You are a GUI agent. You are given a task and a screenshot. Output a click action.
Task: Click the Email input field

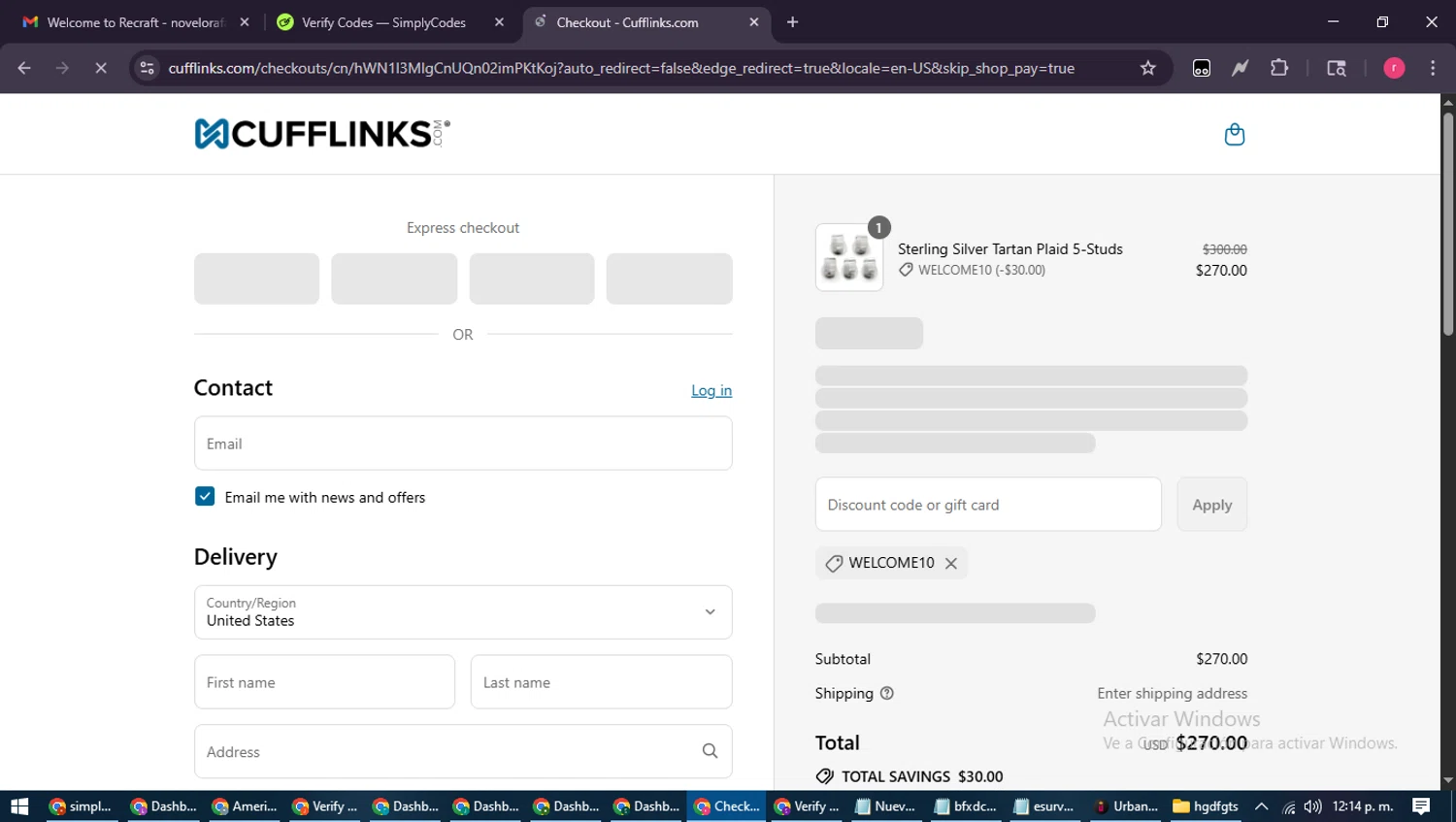click(463, 444)
